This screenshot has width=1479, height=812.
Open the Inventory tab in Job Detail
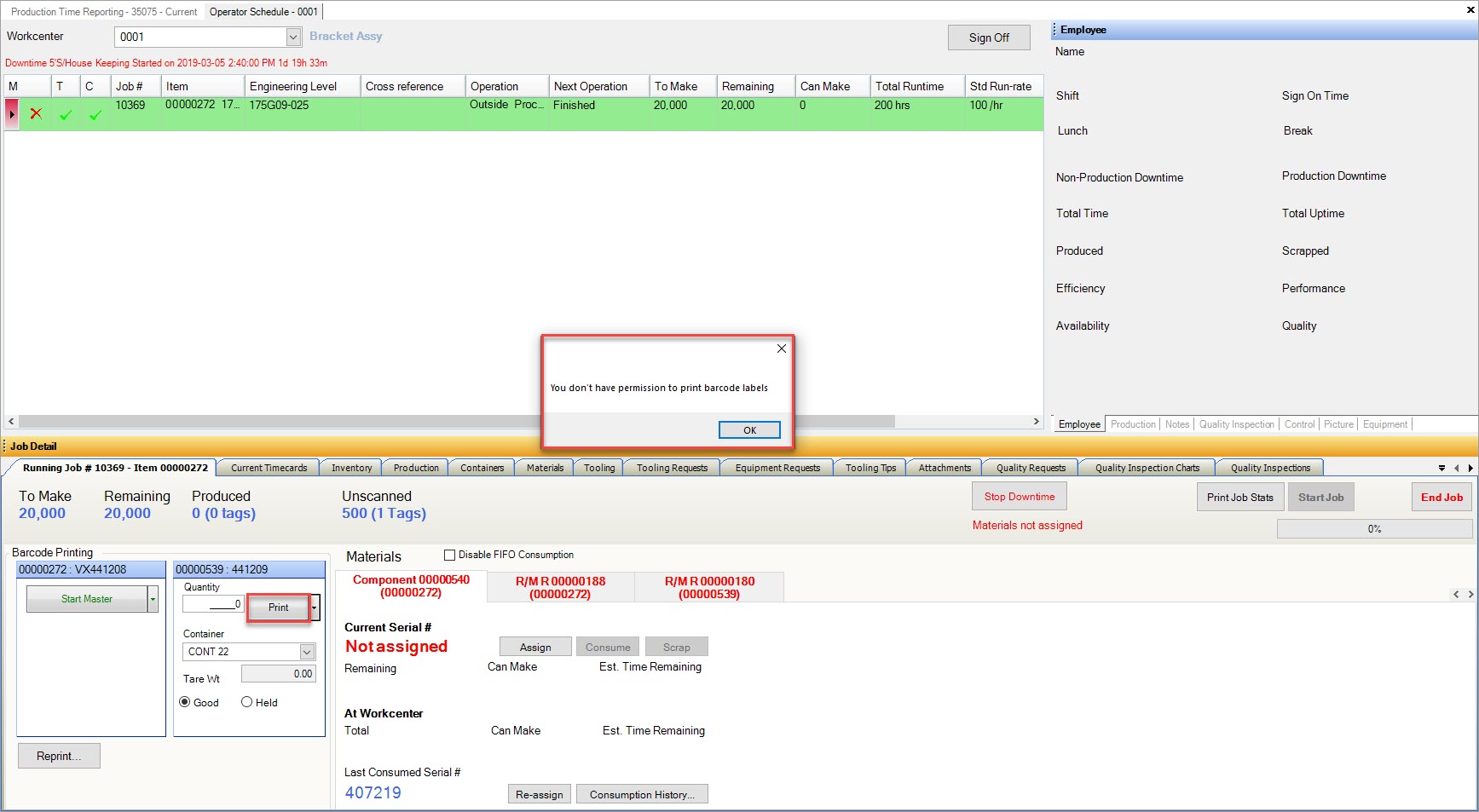351,468
